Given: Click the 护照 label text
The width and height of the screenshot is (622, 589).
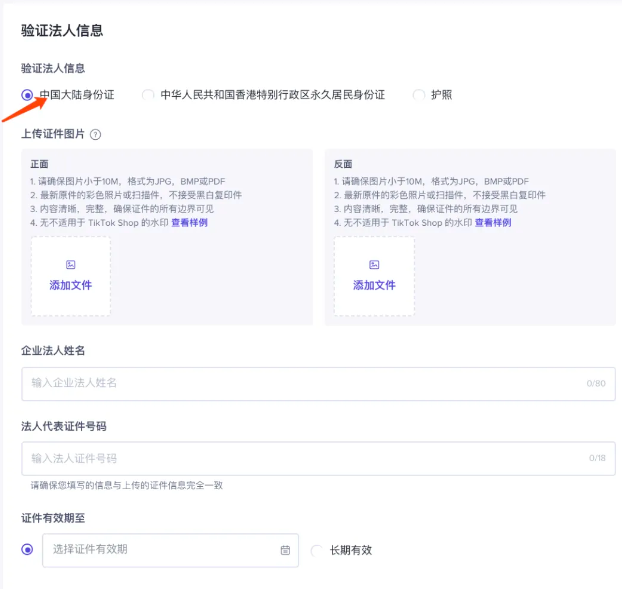Looking at the screenshot, I should tap(441, 95).
